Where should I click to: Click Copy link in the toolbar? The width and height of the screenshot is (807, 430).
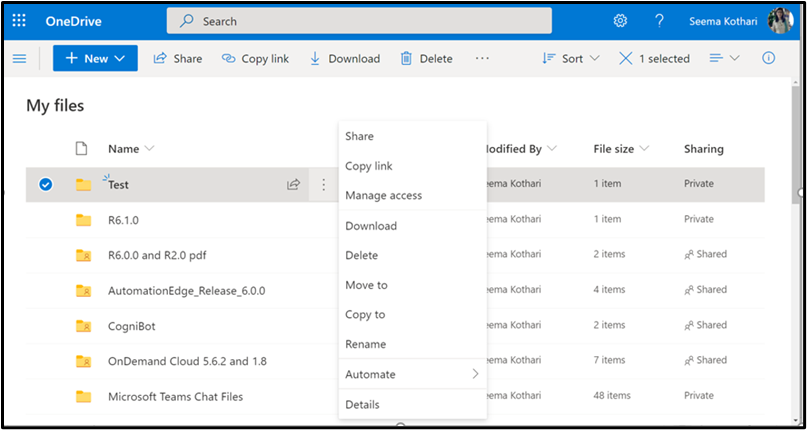coord(255,58)
